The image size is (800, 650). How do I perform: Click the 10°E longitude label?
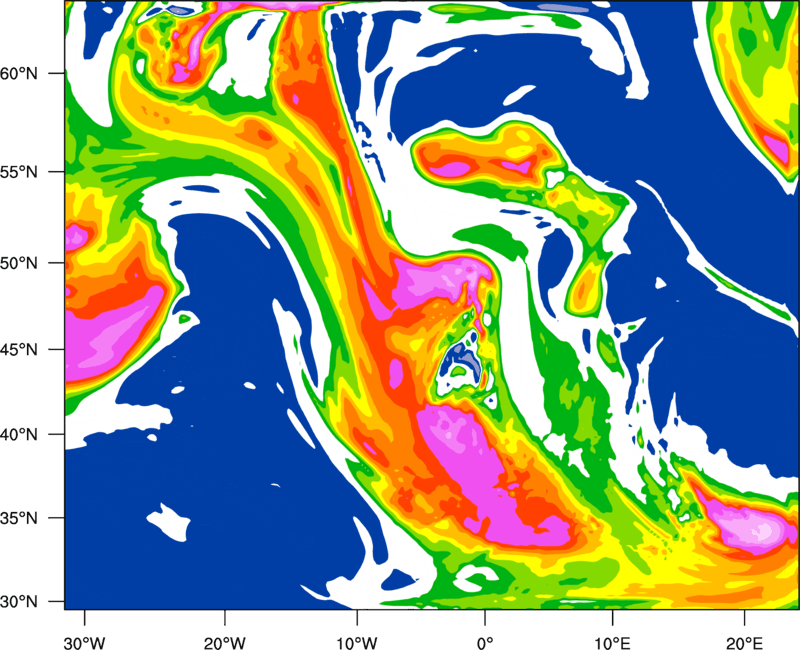coord(612,643)
